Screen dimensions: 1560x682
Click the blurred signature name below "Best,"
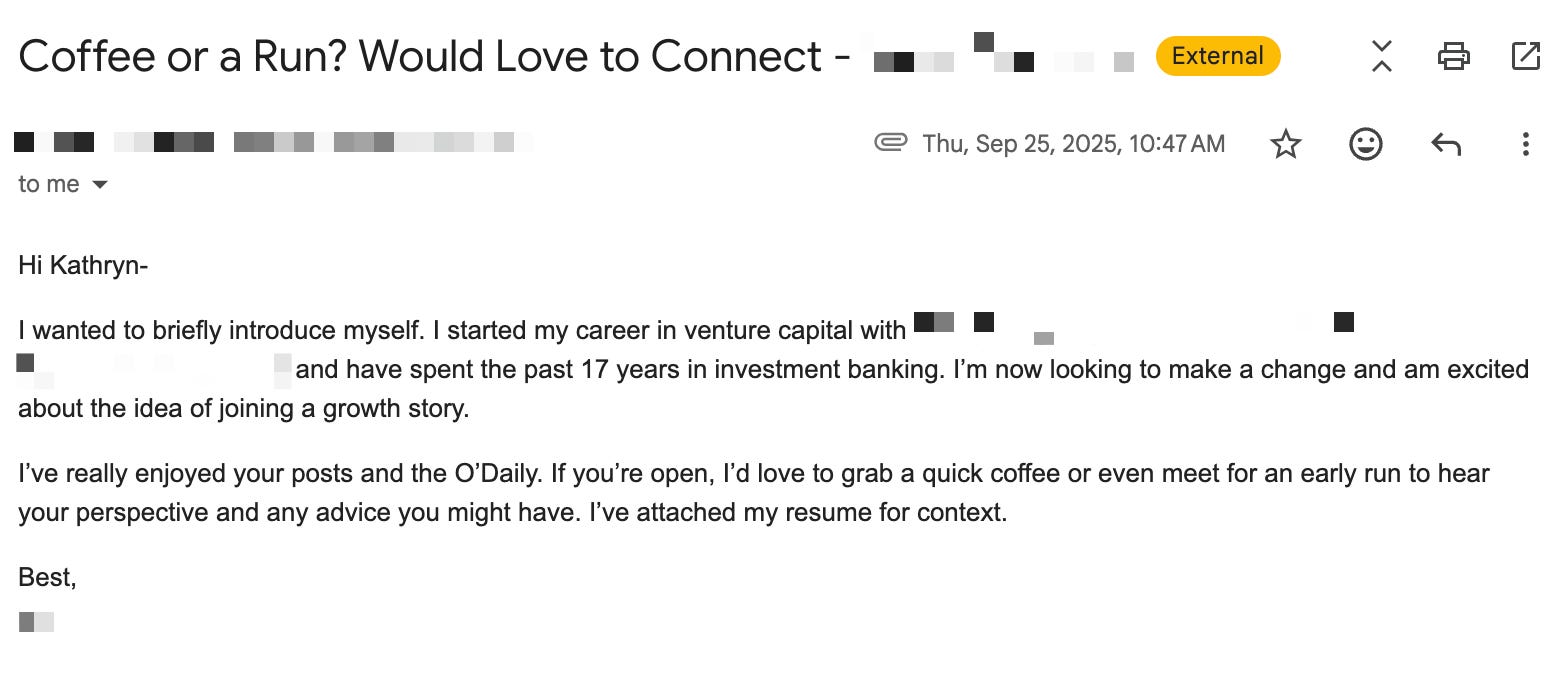[36, 622]
